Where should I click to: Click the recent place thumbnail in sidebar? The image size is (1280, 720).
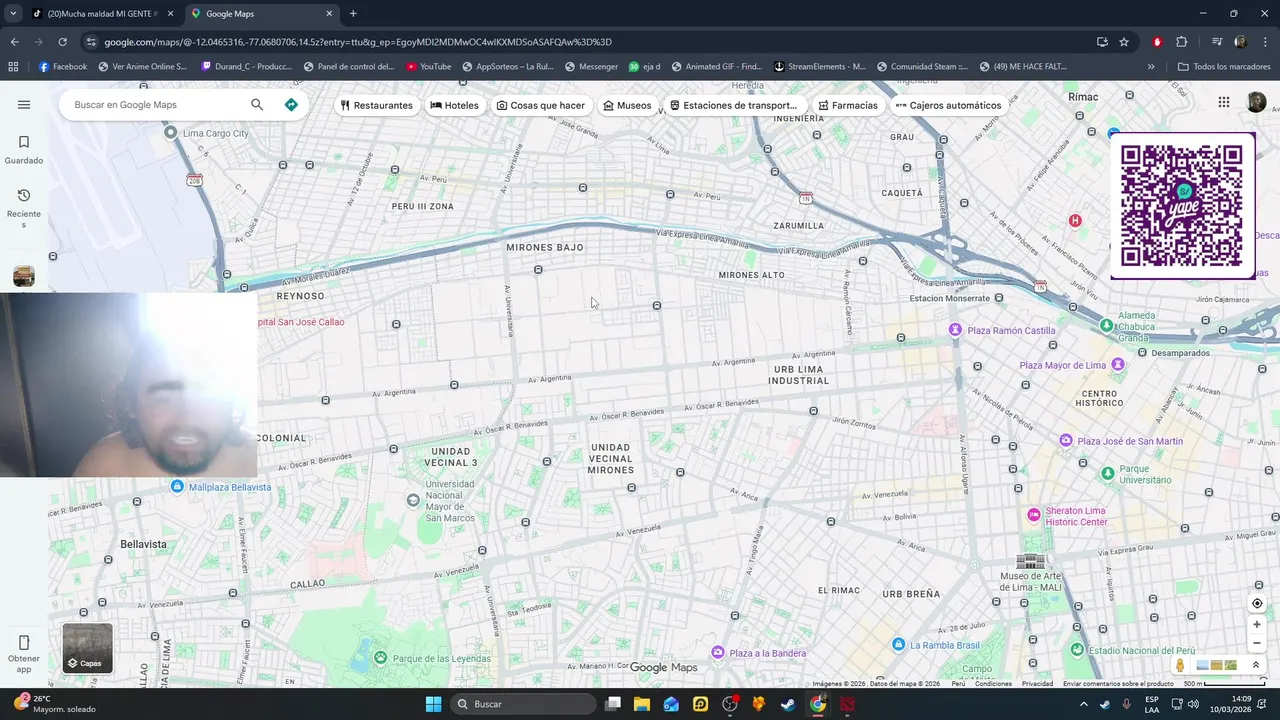24,276
